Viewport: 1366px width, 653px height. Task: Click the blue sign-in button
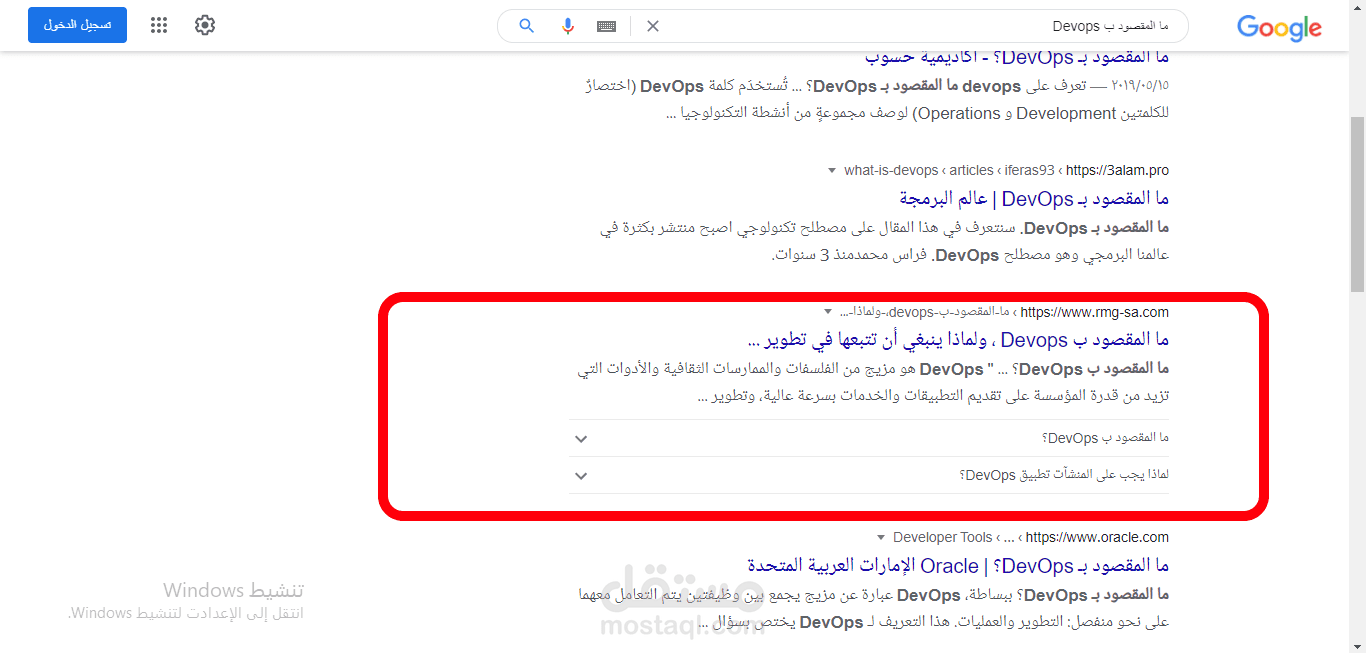pos(77,25)
